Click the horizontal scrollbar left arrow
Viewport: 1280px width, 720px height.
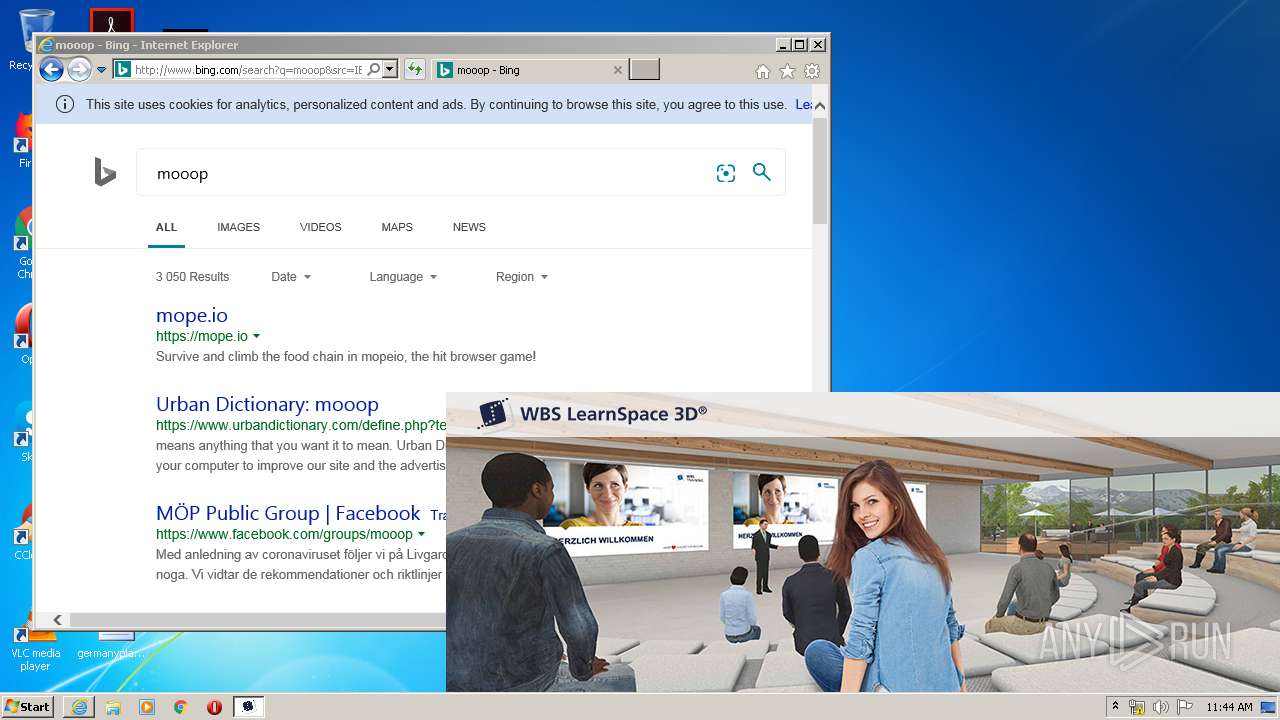point(57,620)
